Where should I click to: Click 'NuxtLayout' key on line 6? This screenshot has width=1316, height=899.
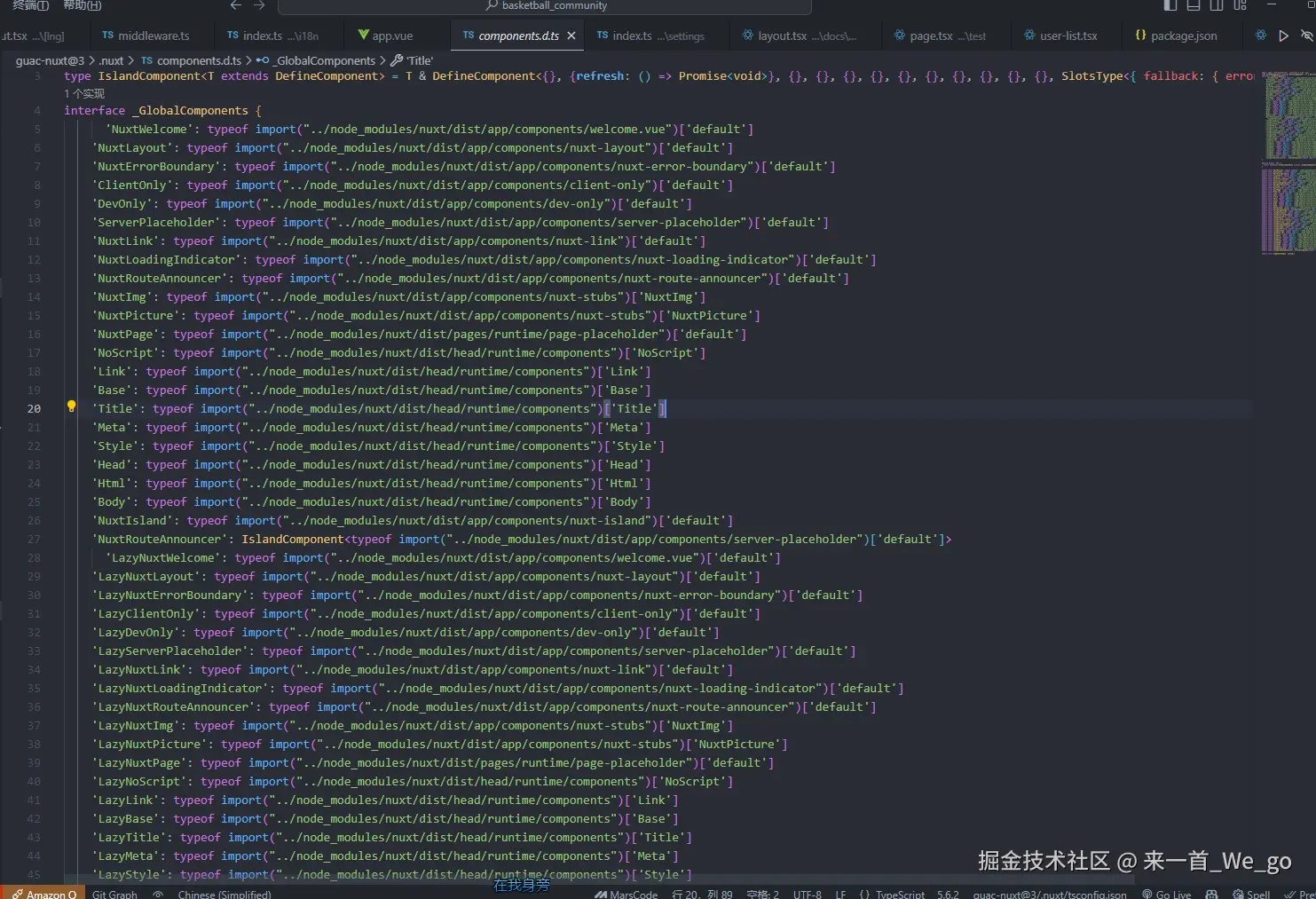pos(132,148)
